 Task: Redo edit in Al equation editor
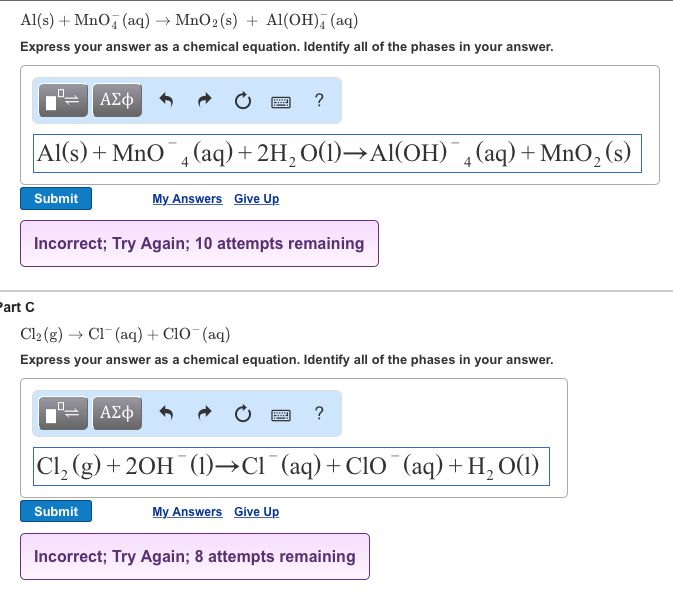click(205, 100)
